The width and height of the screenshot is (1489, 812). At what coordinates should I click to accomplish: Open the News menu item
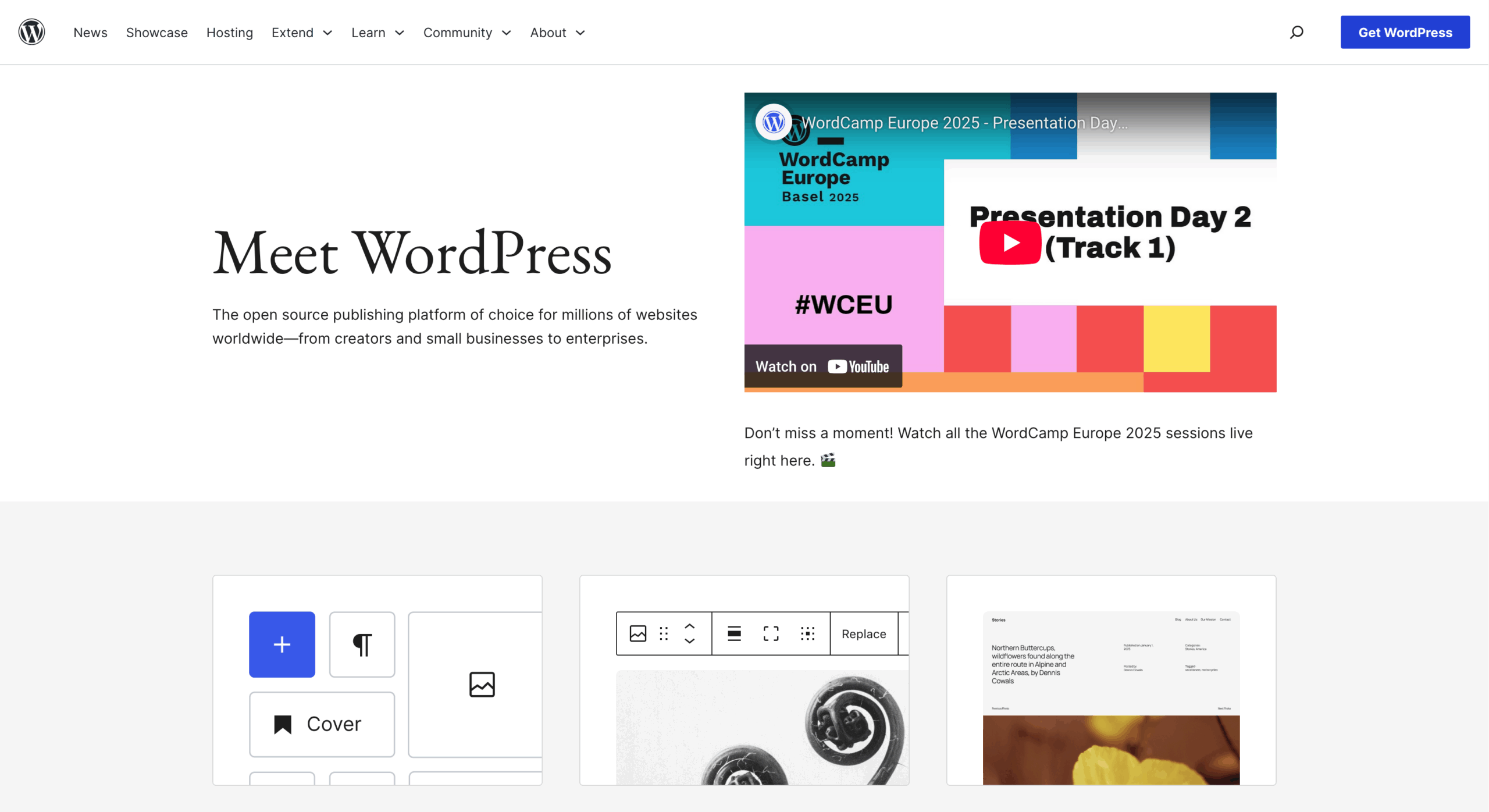pos(90,33)
